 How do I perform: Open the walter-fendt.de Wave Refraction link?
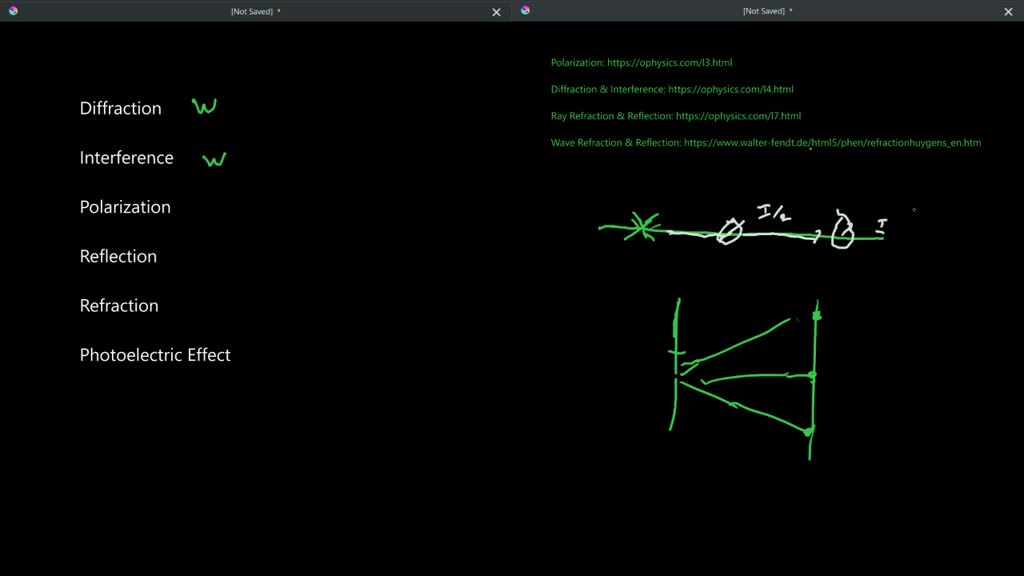click(x=832, y=143)
